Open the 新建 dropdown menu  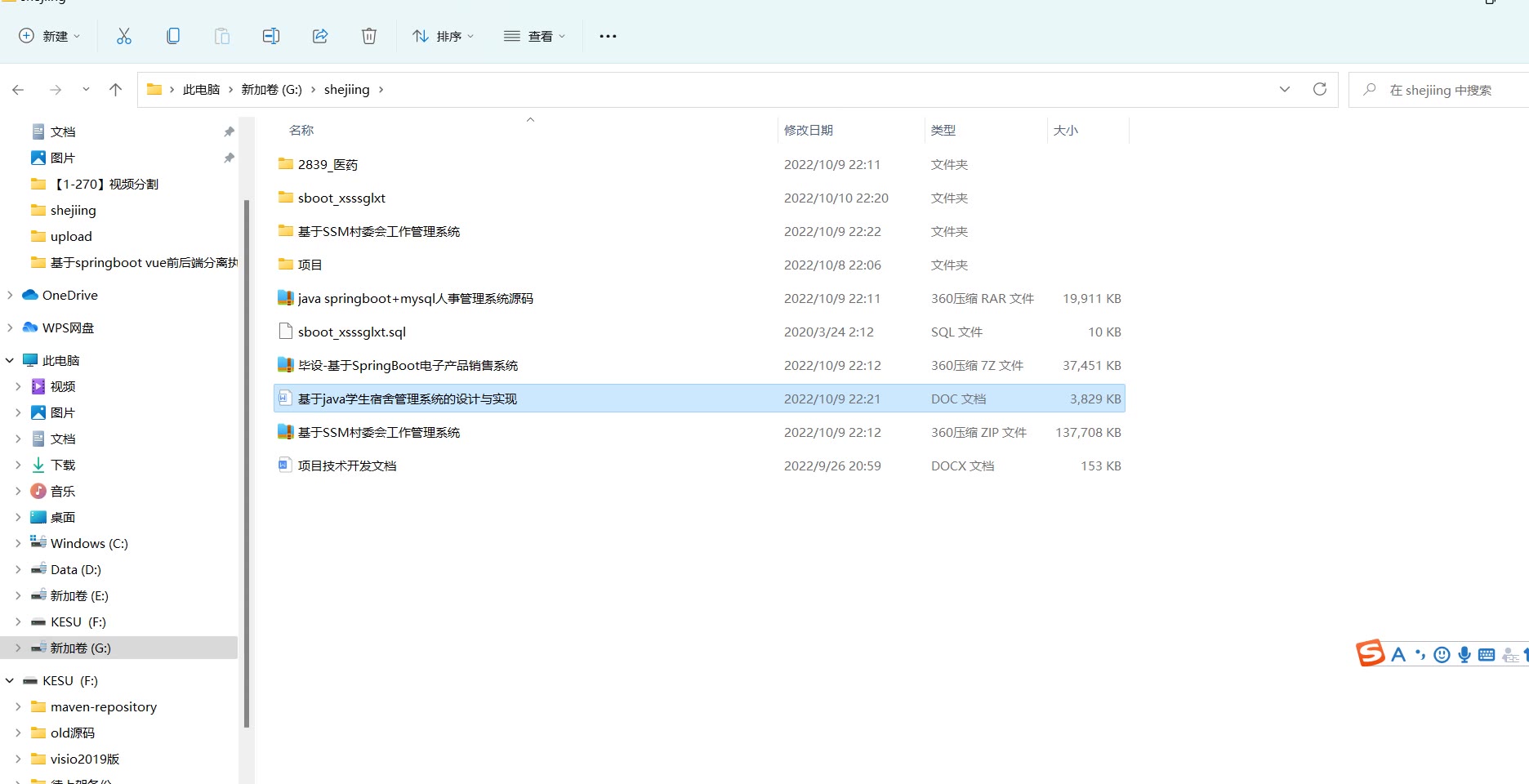(50, 36)
